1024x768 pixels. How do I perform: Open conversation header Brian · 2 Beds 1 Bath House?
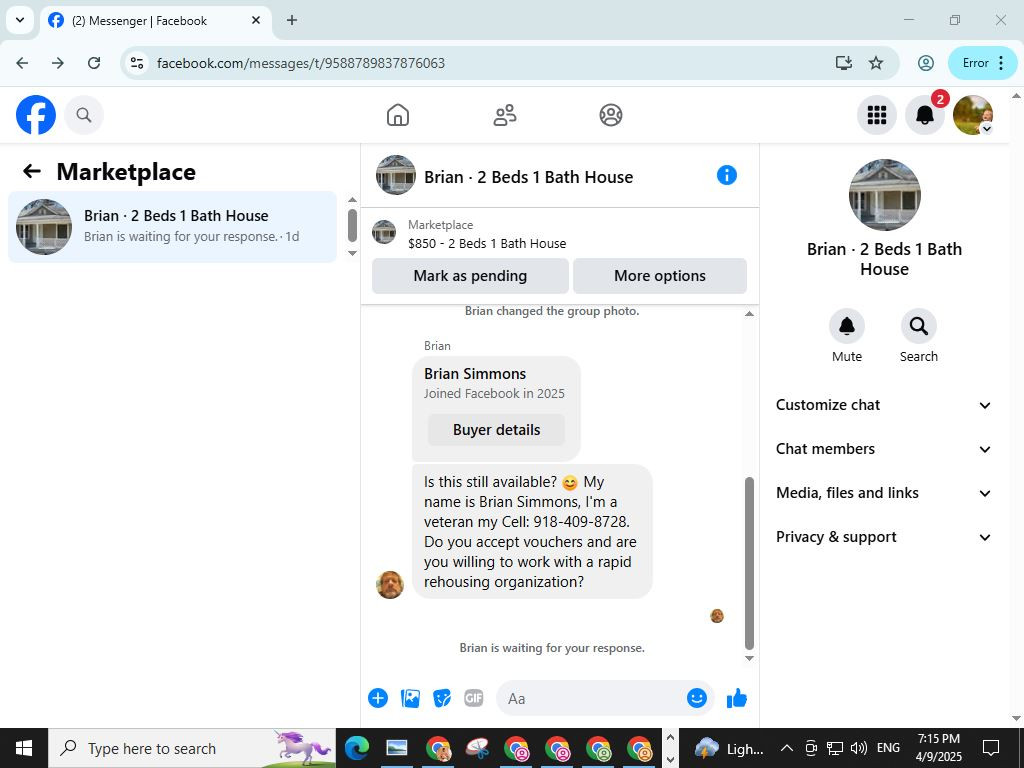(x=528, y=177)
